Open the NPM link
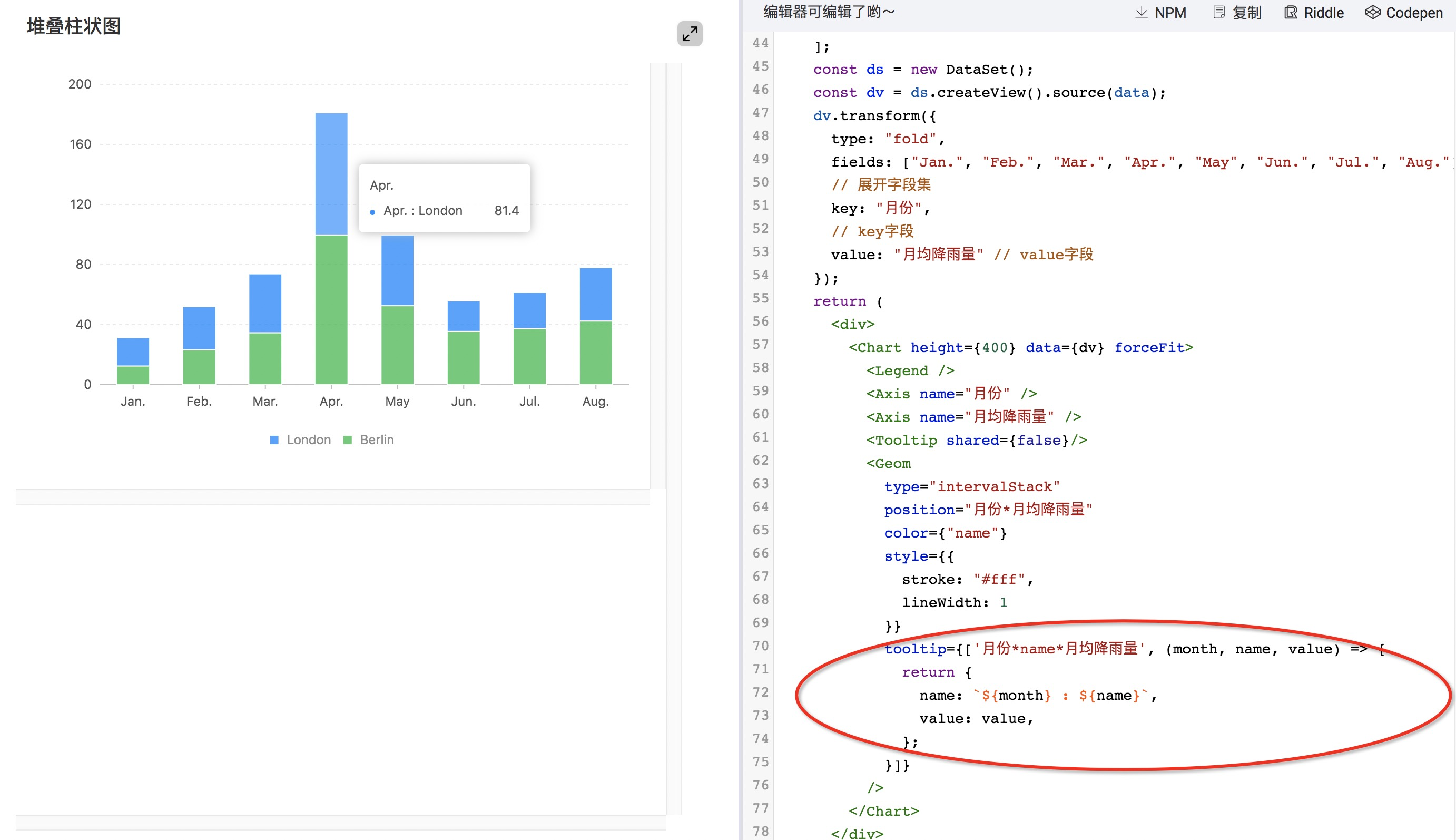This screenshot has height=840, width=1456. pos(1170,13)
